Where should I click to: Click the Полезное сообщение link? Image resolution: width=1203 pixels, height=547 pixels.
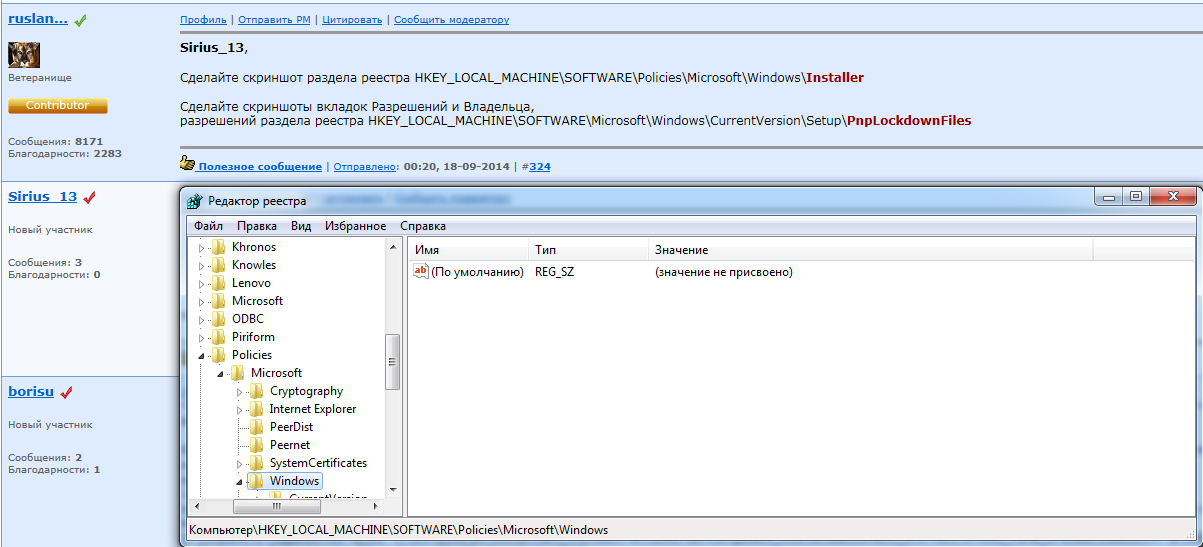click(x=260, y=167)
